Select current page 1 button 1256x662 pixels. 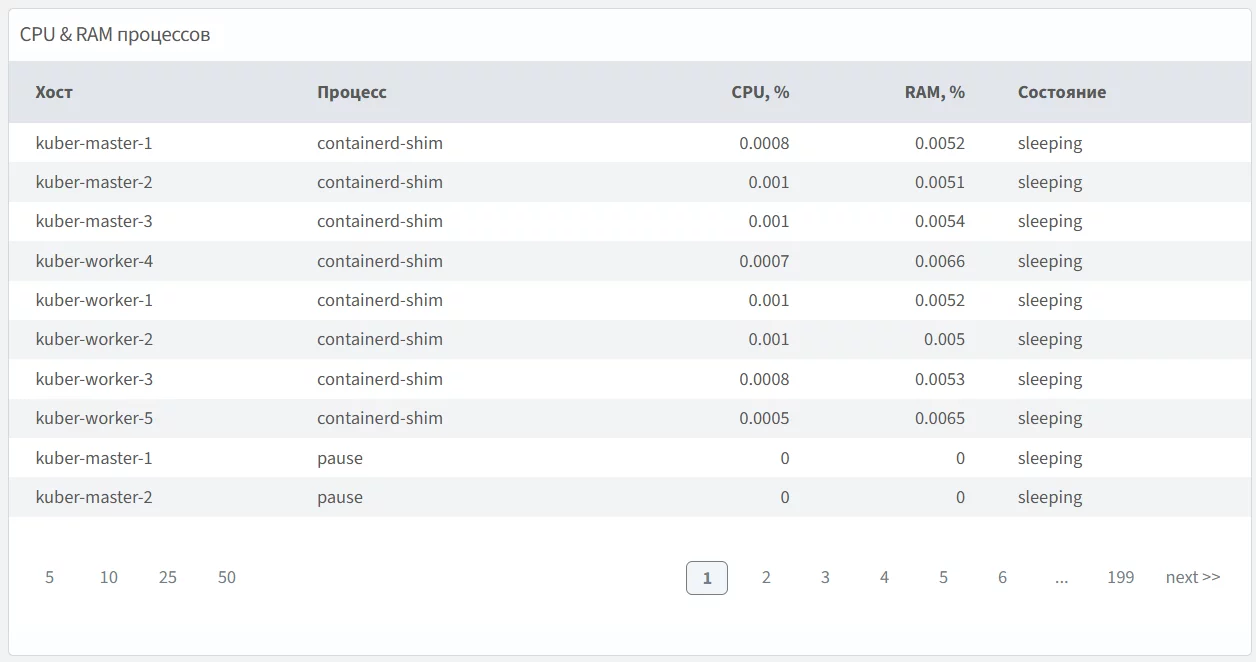coord(707,578)
